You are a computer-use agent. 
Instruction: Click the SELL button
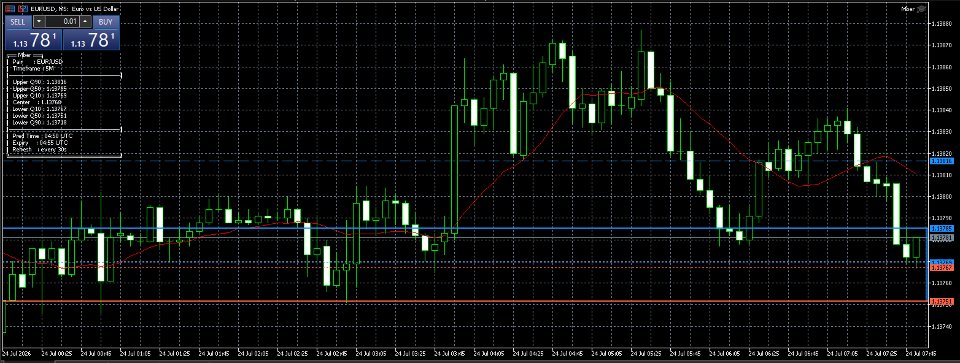[x=18, y=21]
